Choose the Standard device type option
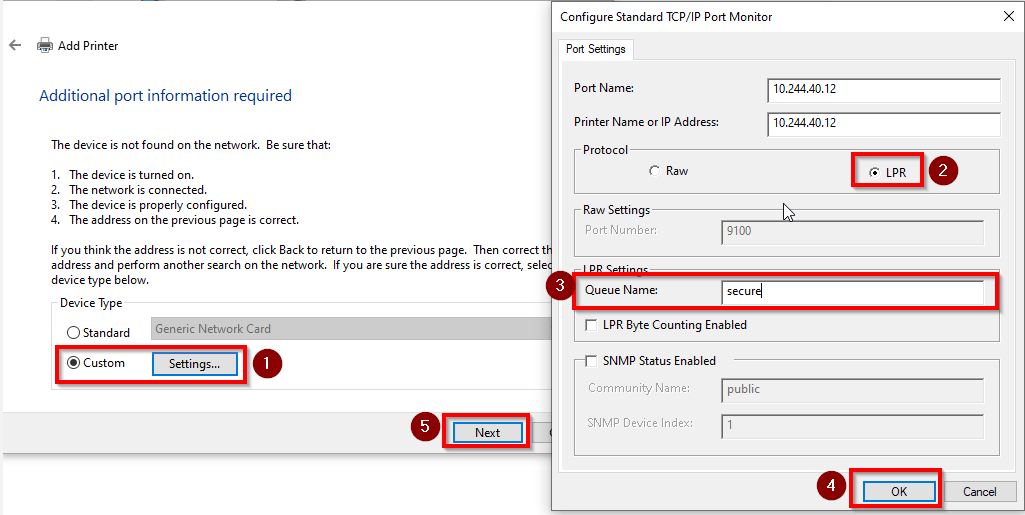The height and width of the screenshot is (515, 1025). 73,332
